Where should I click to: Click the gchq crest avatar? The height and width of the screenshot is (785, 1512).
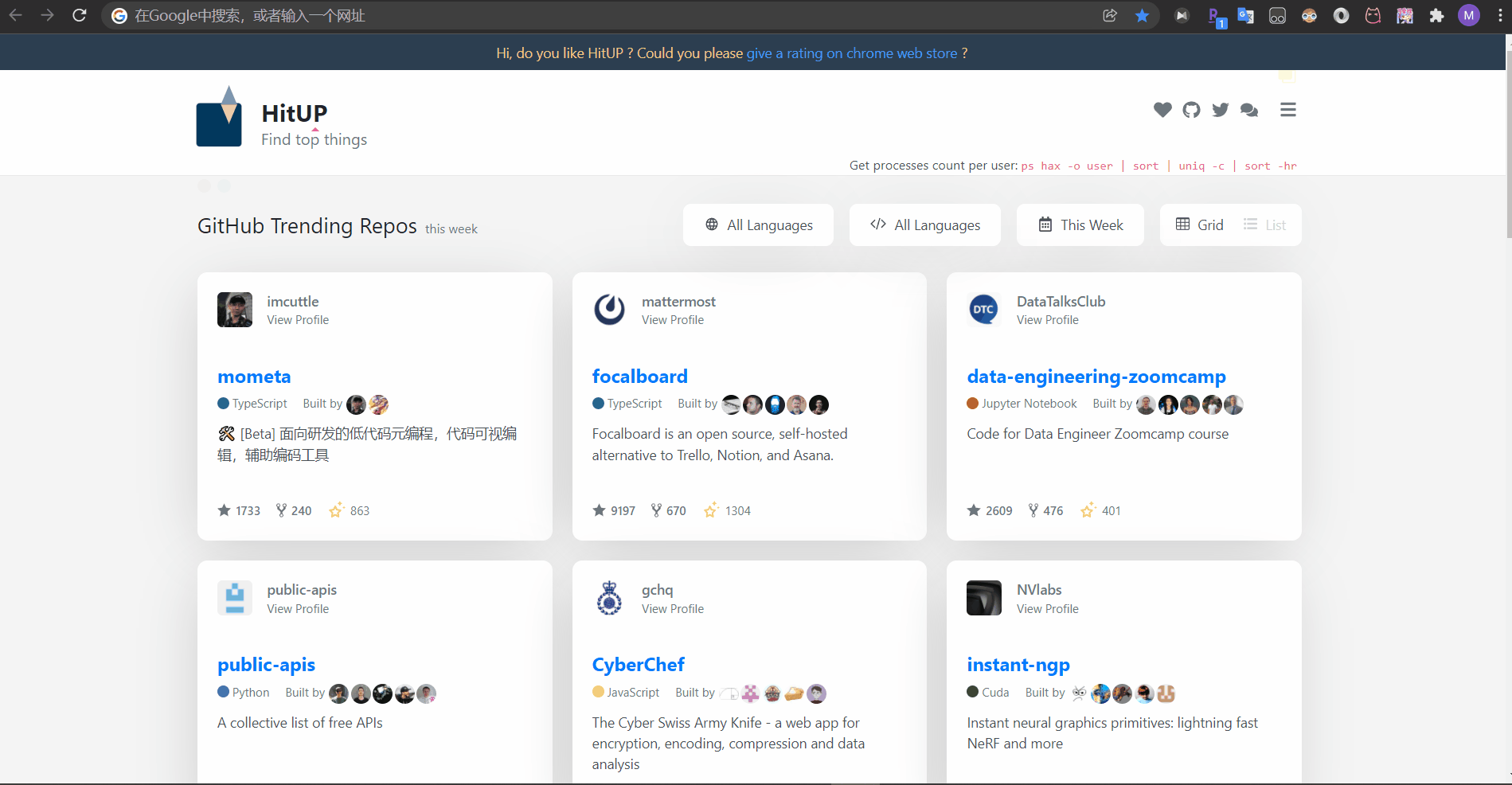pyautogui.click(x=610, y=598)
